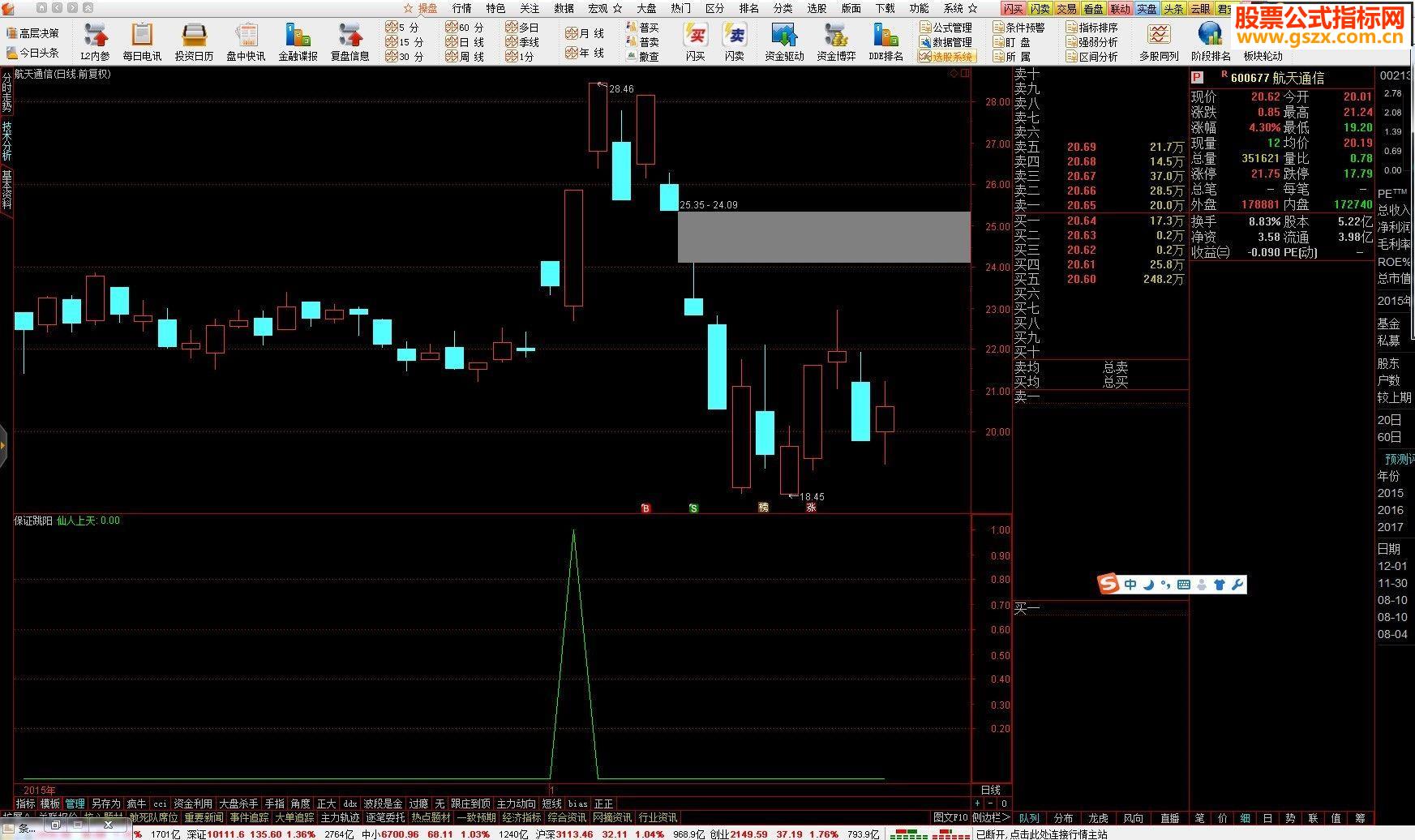This screenshot has height=840, width=1415.
Task: Open 金融谍报 report icon
Action: [298, 41]
